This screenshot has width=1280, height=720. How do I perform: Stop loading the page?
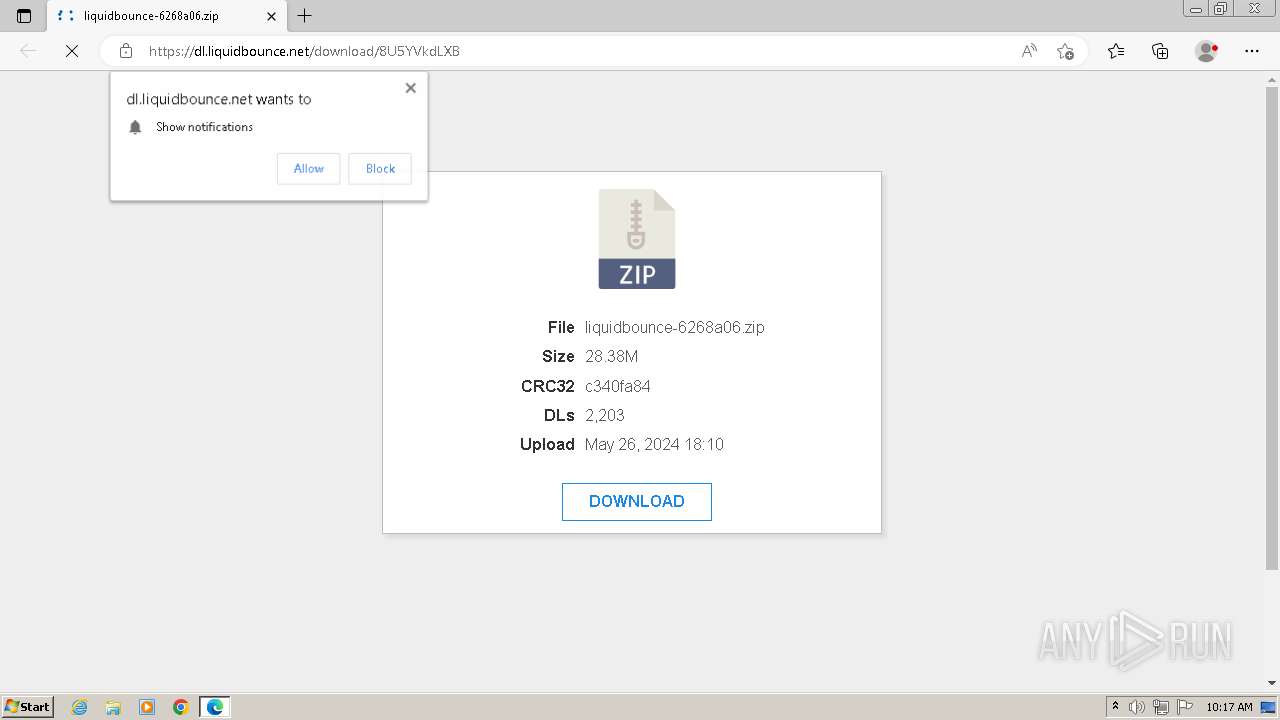pyautogui.click(x=72, y=51)
